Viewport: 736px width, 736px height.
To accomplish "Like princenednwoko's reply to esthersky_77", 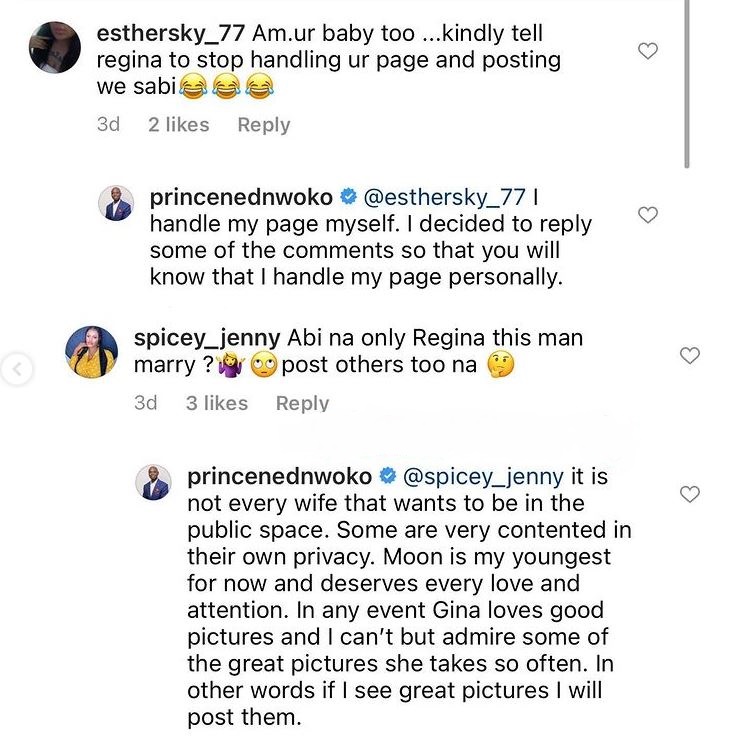I will pyautogui.click(x=648, y=214).
